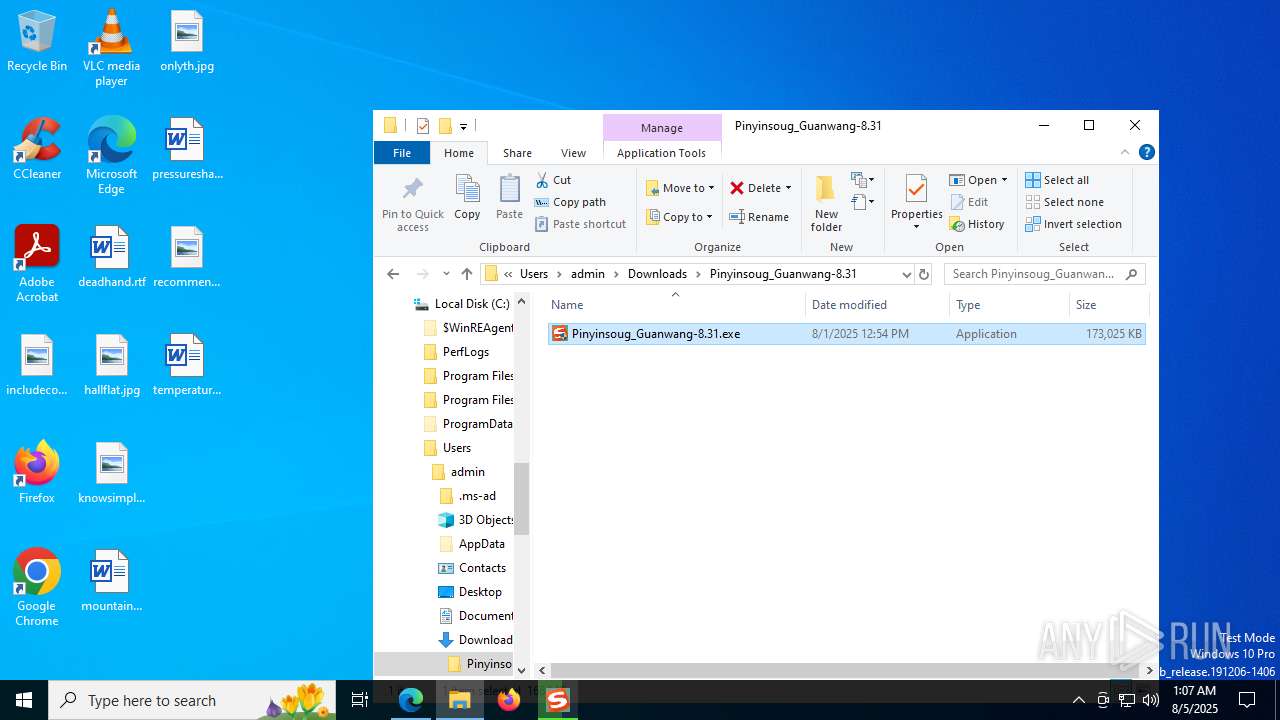Select onlyth.jpg desktop file
Viewport: 1280px width, 720px height.
click(x=187, y=41)
